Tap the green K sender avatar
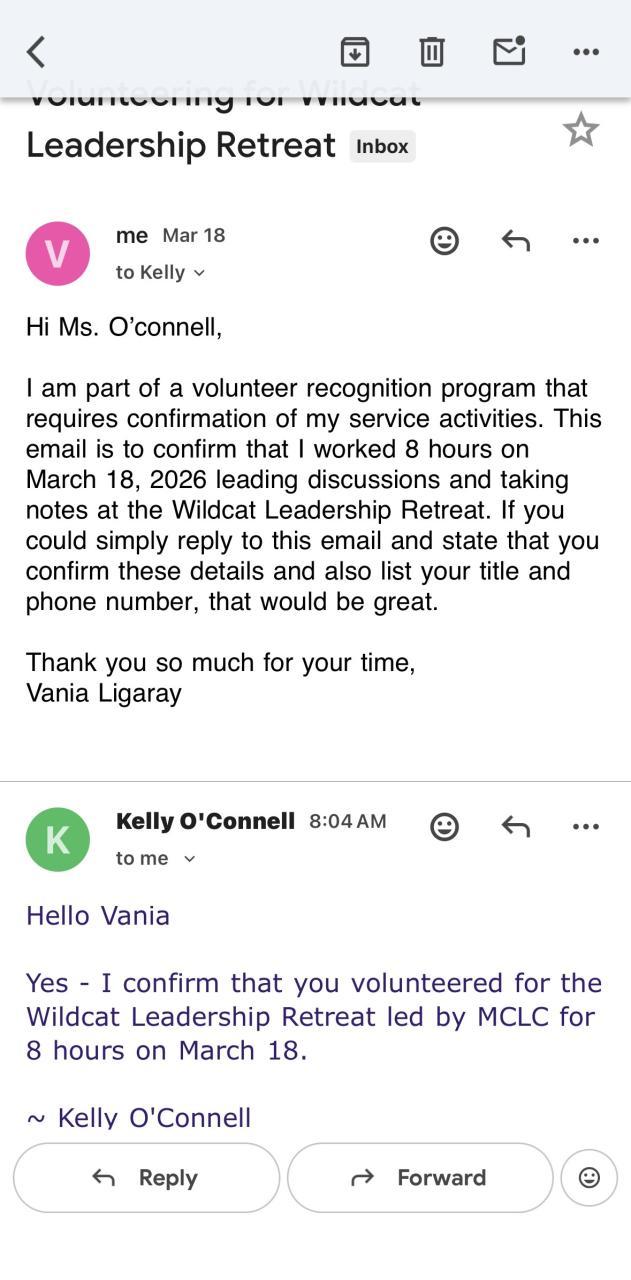This screenshot has height=1280, width=631. (x=58, y=840)
